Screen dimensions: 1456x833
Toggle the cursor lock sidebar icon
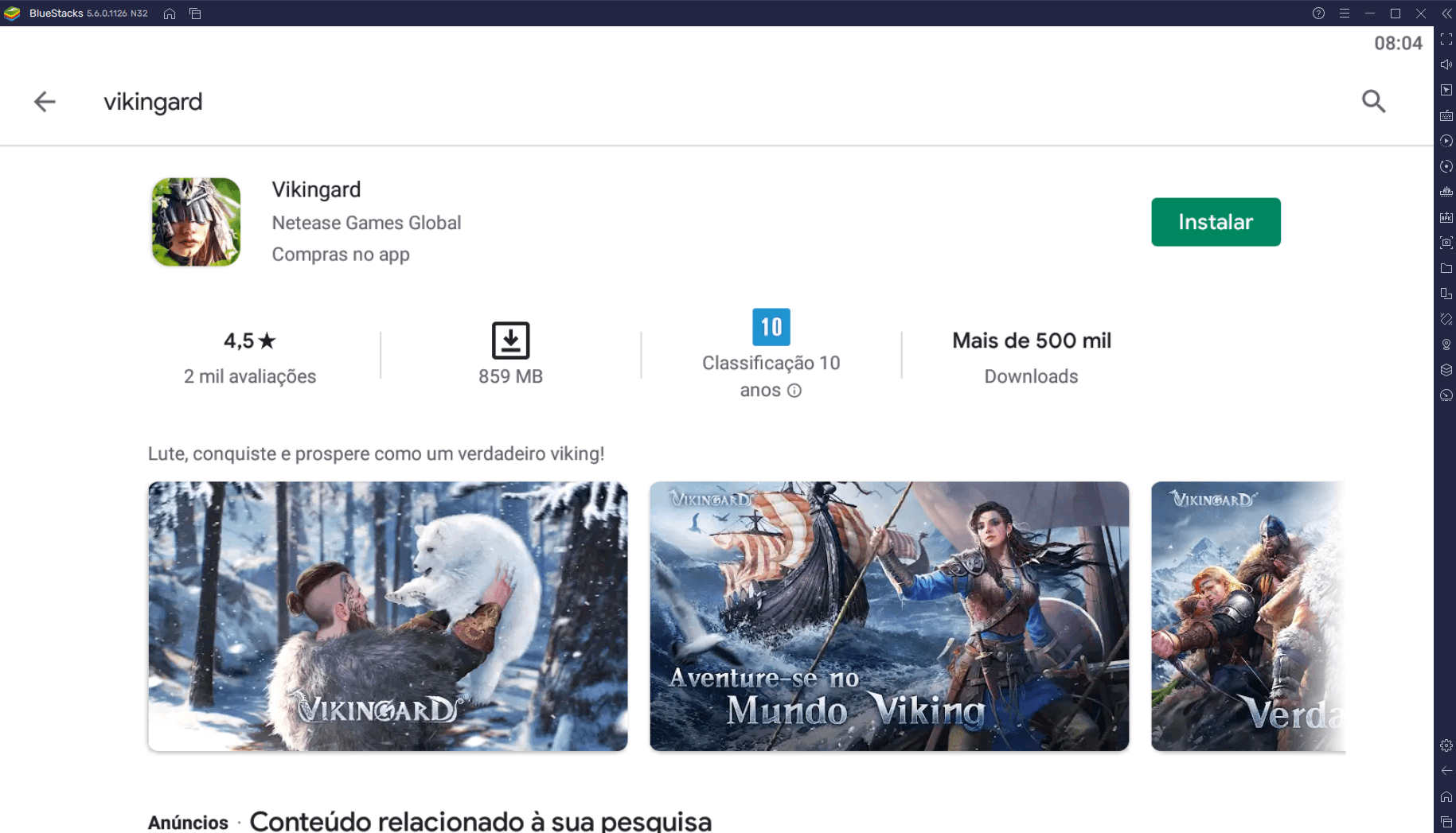point(1446,90)
